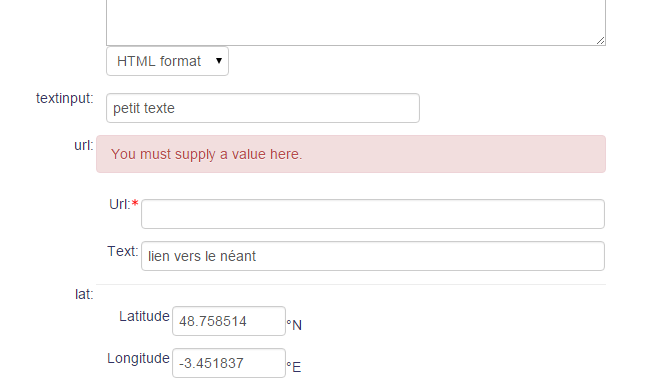
Task: Click the red required asterisk beside Url
Action: coord(135,204)
